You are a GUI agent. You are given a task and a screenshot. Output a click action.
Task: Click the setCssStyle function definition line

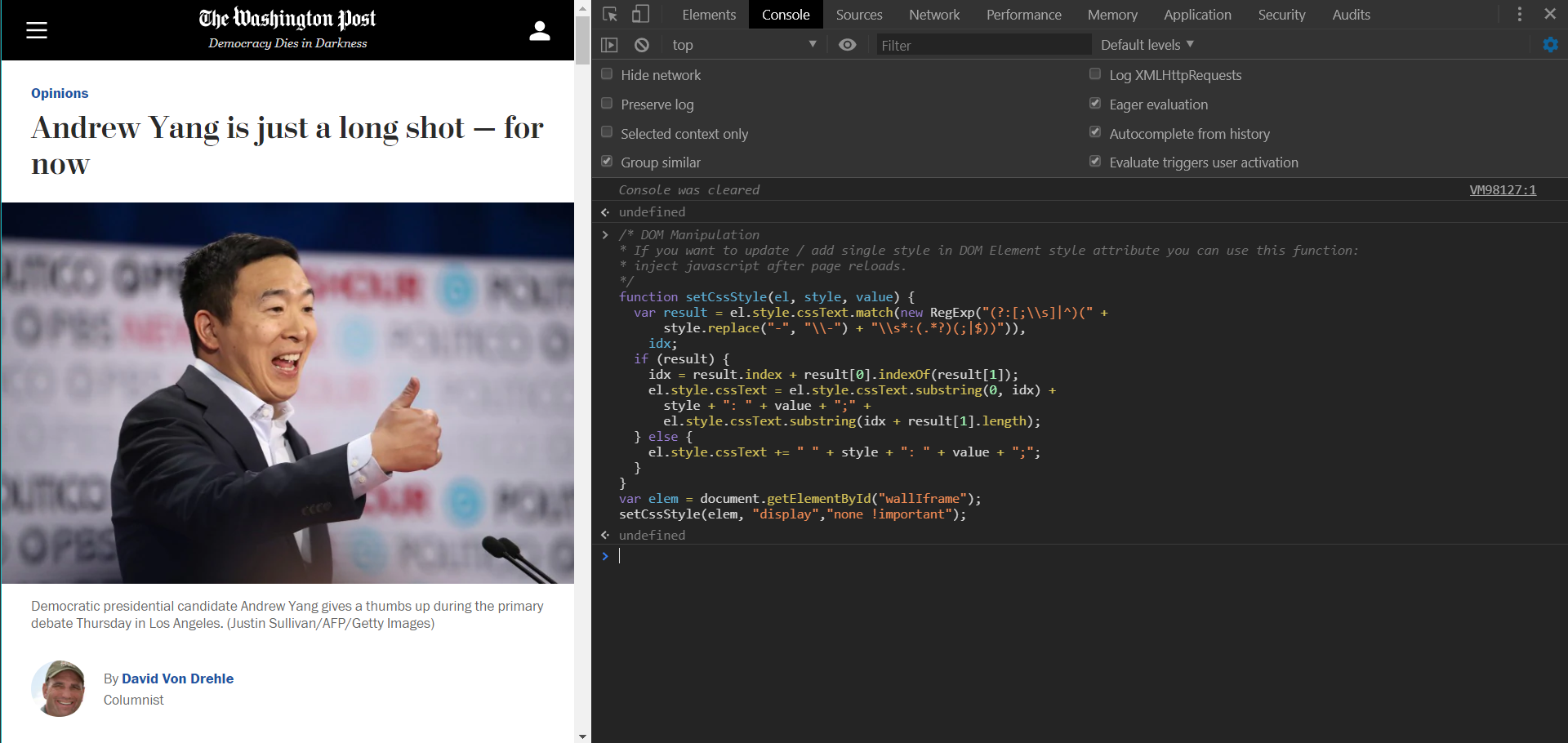pyautogui.click(x=767, y=297)
